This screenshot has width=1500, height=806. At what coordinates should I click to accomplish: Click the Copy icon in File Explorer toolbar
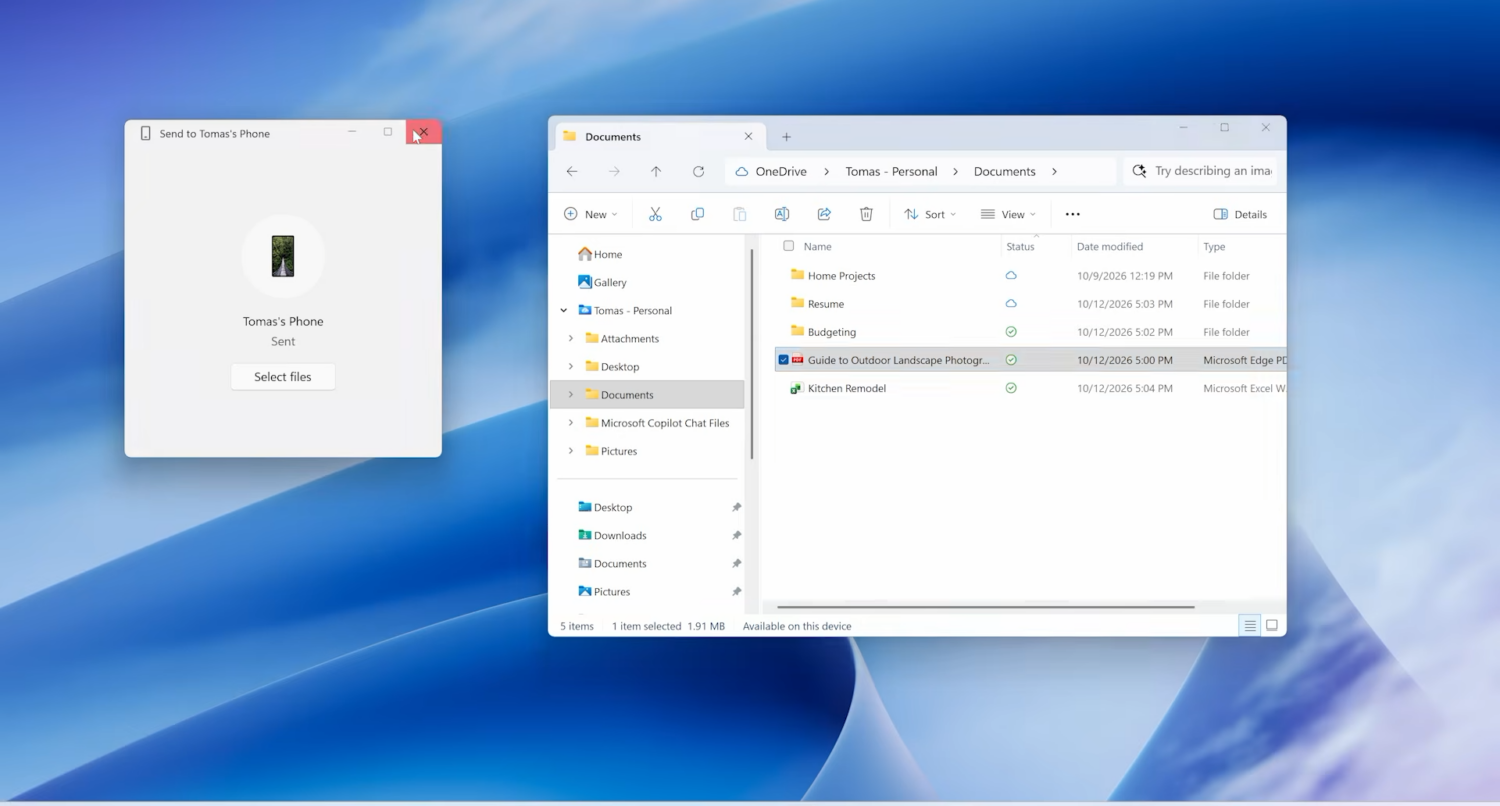point(697,214)
